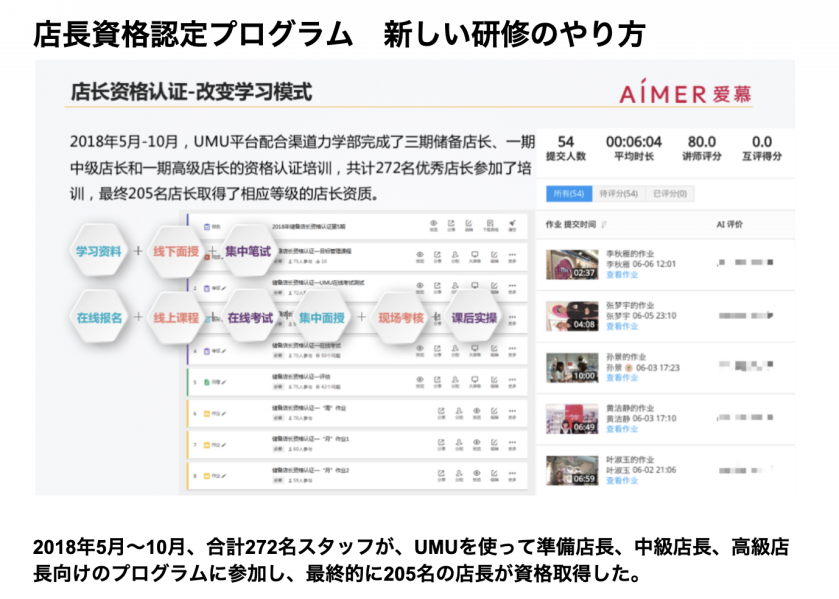Viewport: 839px width, 599px height.
Task: Open 查看作业 link for 孙景's homework
Action: pyautogui.click(x=622, y=377)
